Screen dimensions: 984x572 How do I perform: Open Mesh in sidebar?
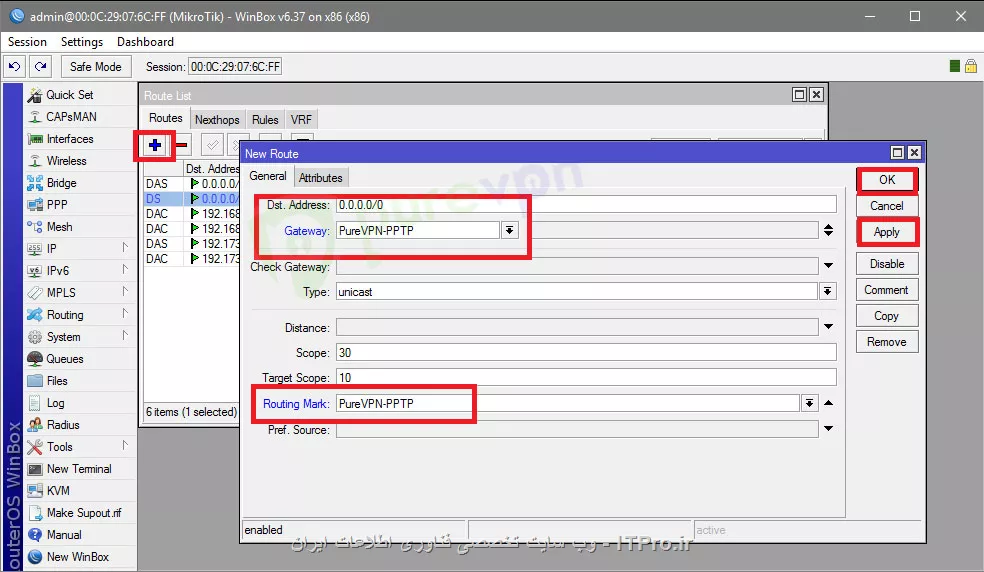point(59,227)
